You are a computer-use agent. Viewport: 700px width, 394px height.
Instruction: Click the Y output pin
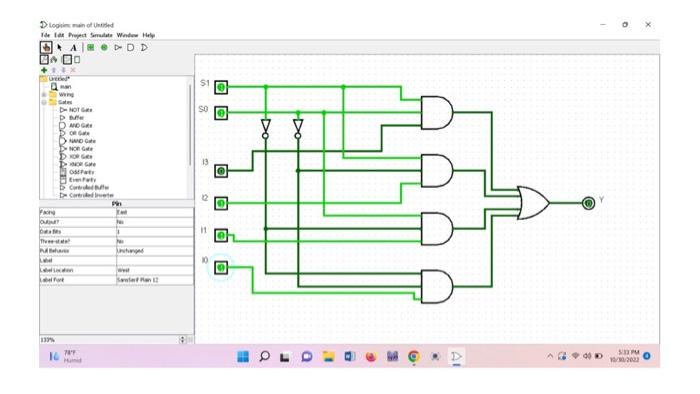(x=588, y=203)
